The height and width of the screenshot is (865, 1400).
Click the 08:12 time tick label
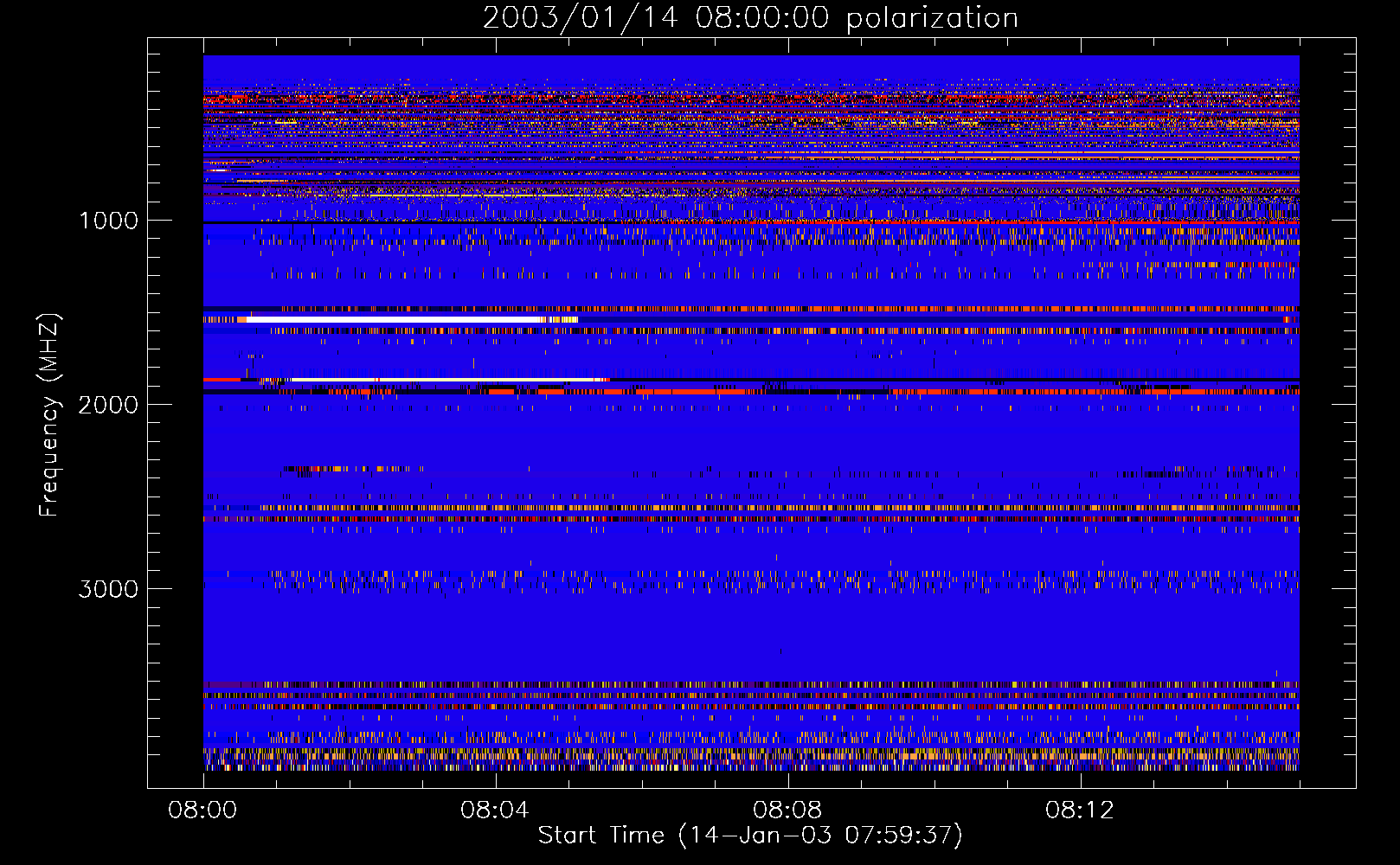click(1079, 810)
